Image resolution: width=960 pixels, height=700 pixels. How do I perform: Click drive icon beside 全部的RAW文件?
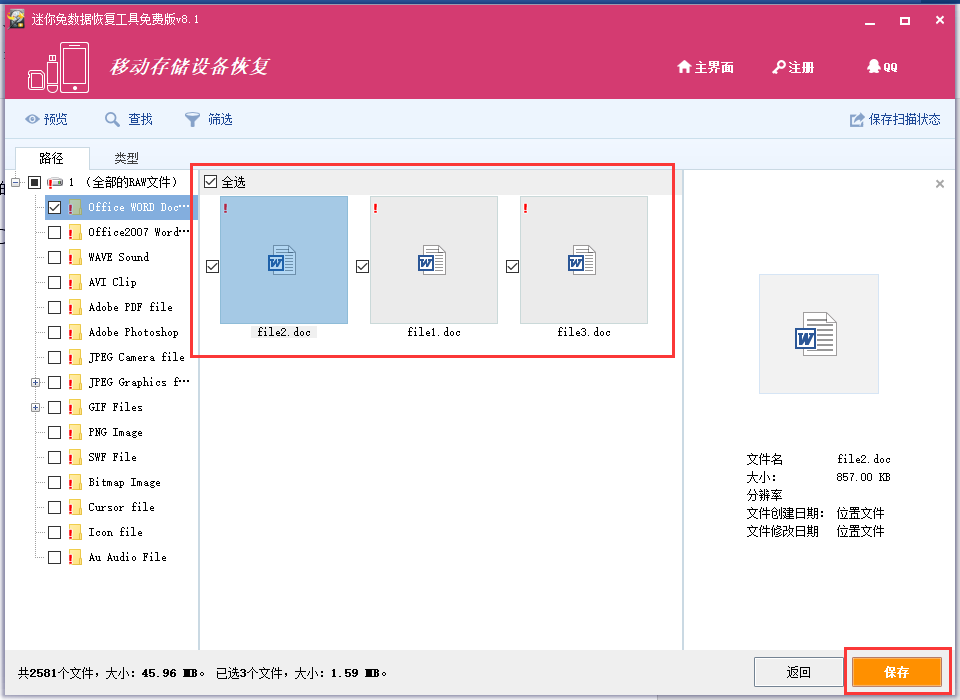(x=55, y=182)
